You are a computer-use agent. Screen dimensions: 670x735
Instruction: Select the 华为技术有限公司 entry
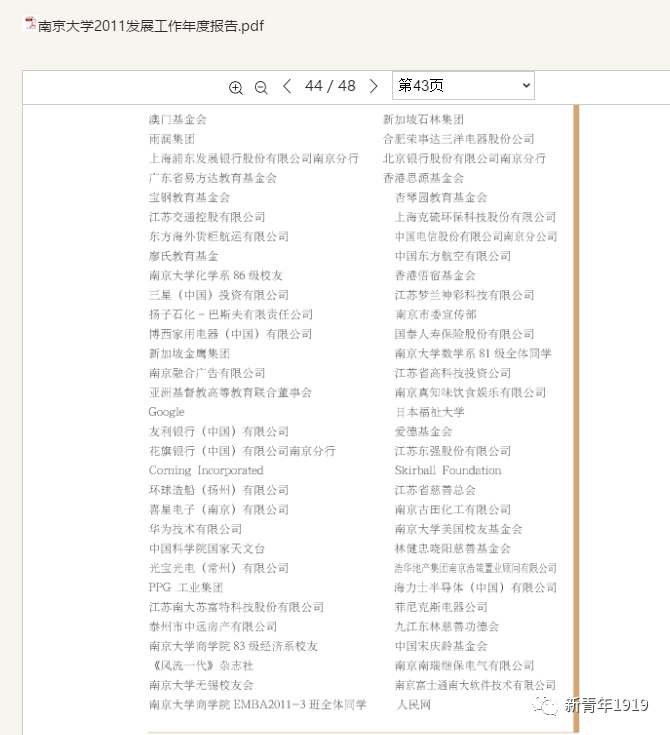[x=195, y=529]
